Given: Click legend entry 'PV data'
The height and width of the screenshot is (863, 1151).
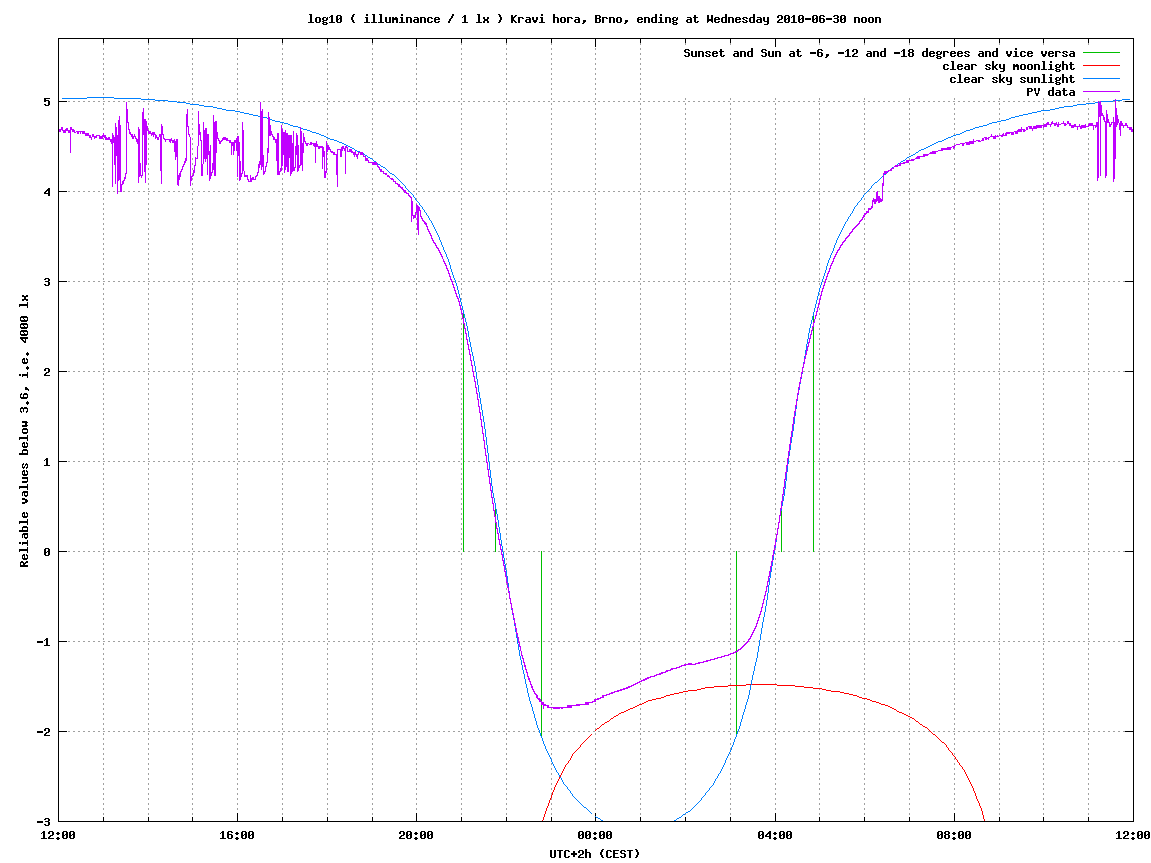Looking at the screenshot, I should (x=1050, y=92).
